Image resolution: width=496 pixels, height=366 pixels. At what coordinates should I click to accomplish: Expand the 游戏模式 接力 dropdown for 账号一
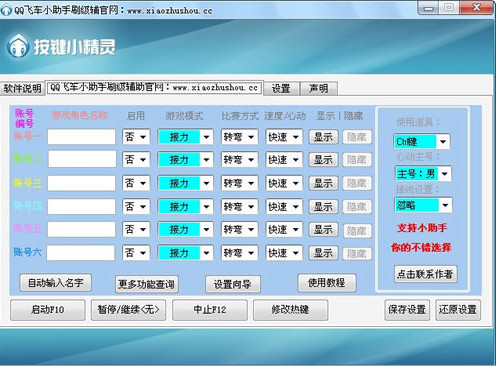[185, 137]
